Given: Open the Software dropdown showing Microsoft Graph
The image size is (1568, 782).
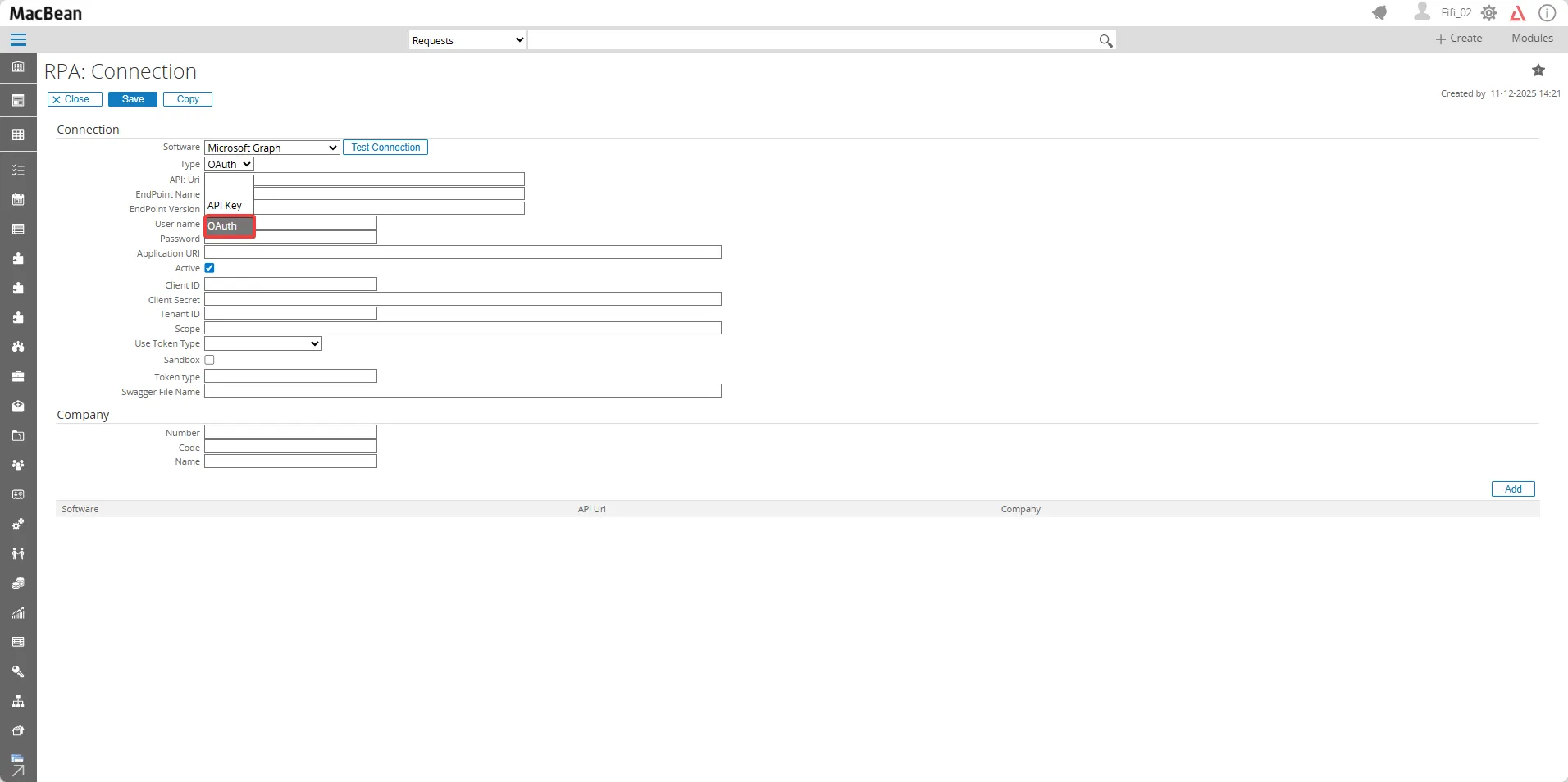Looking at the screenshot, I should click(x=271, y=148).
